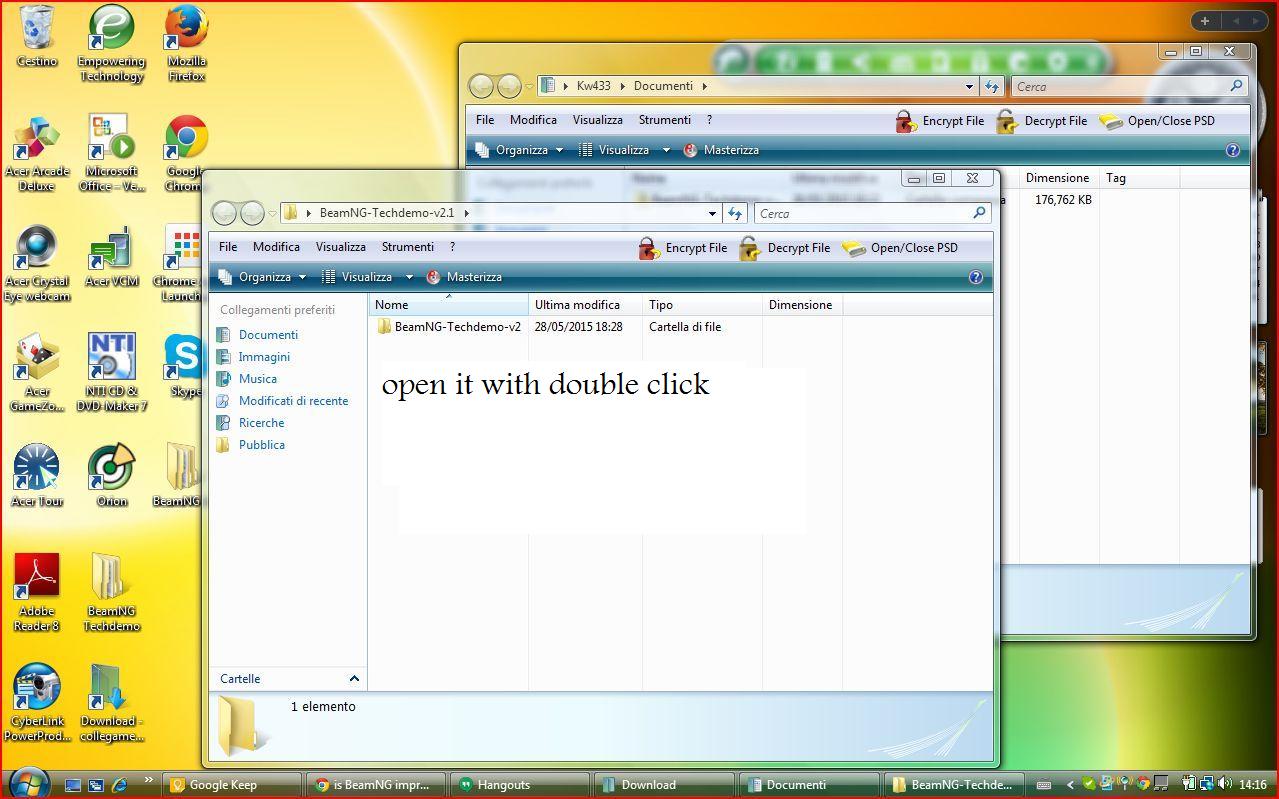Select Acer VCM desktop icon

point(111,257)
